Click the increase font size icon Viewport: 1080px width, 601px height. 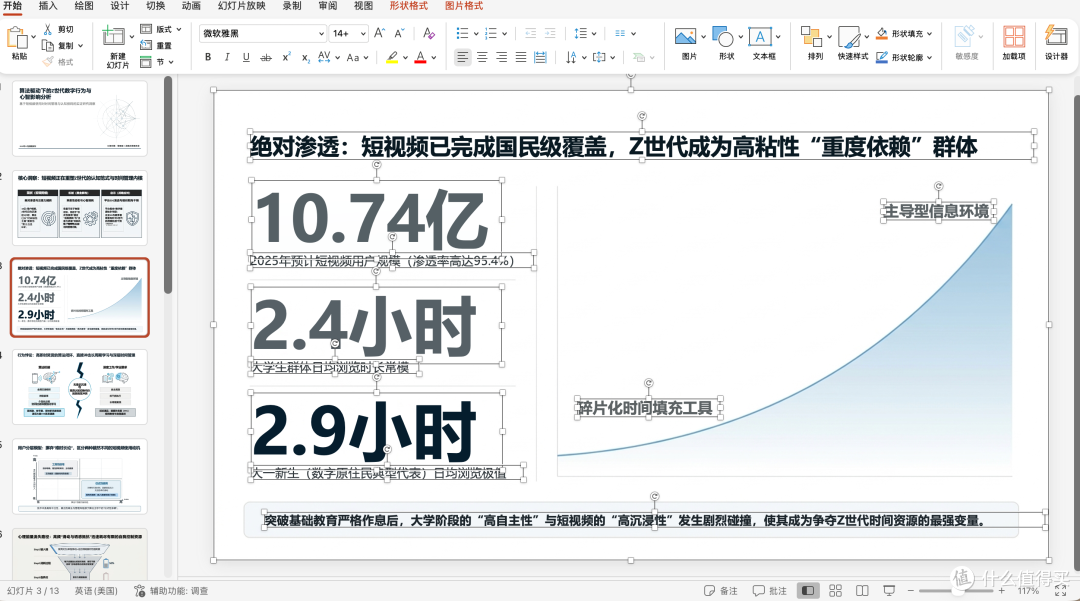click(380, 33)
